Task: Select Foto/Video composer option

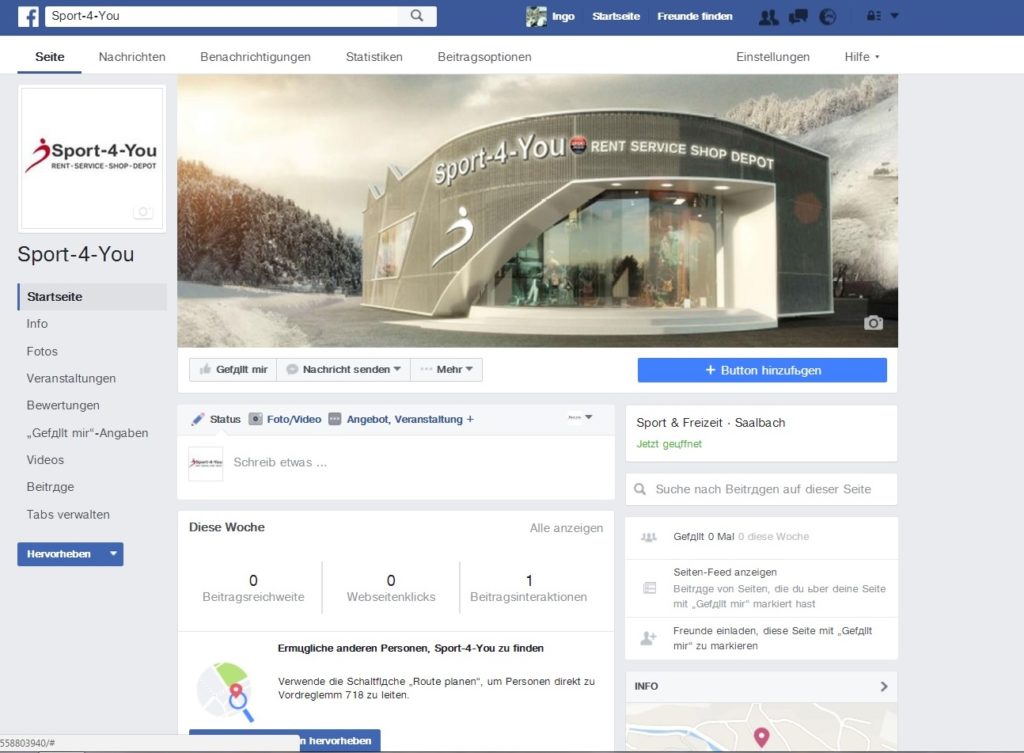Action: [x=285, y=419]
